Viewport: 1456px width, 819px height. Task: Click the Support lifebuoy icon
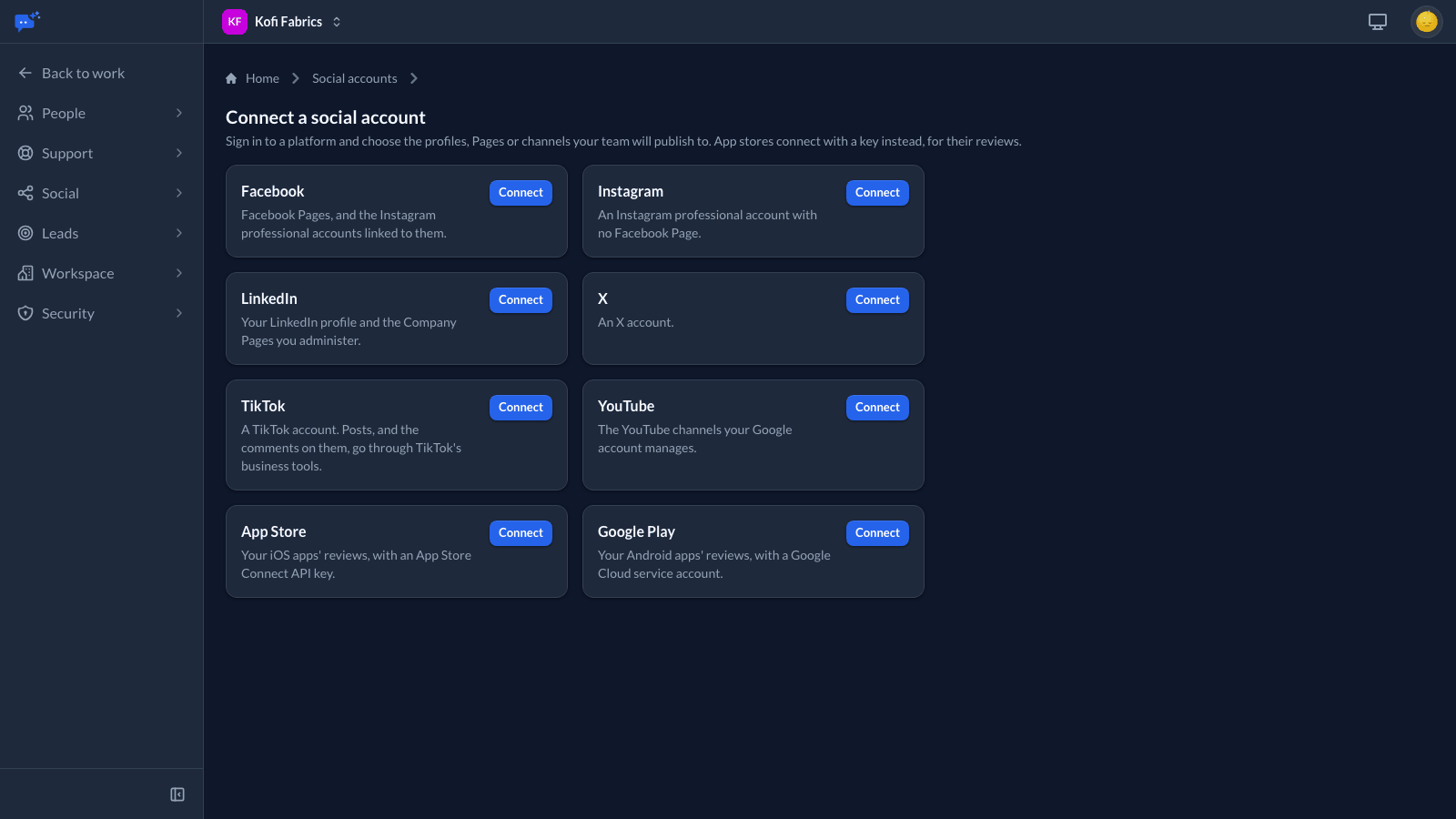[25, 153]
